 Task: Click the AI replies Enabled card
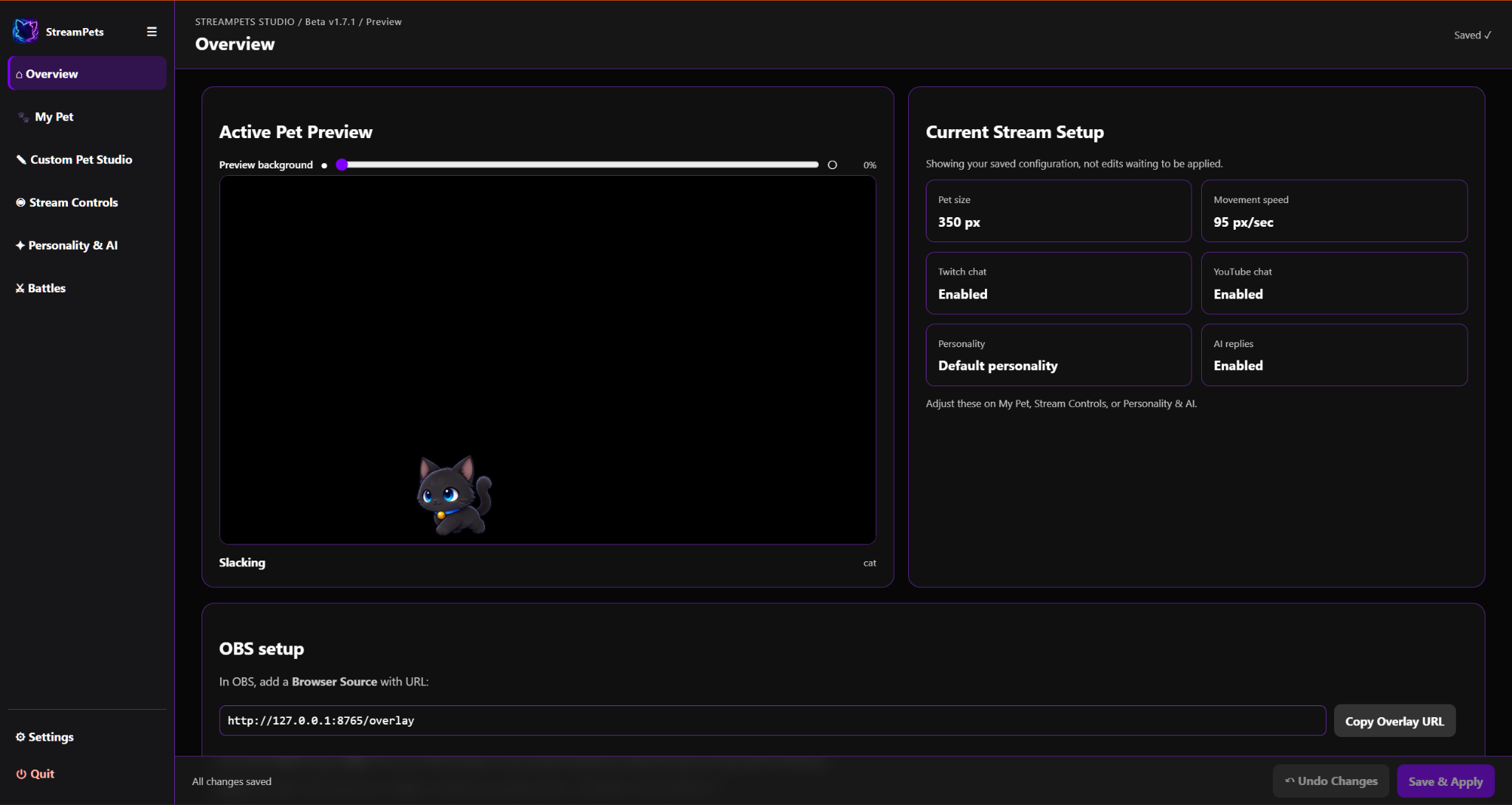tap(1334, 355)
